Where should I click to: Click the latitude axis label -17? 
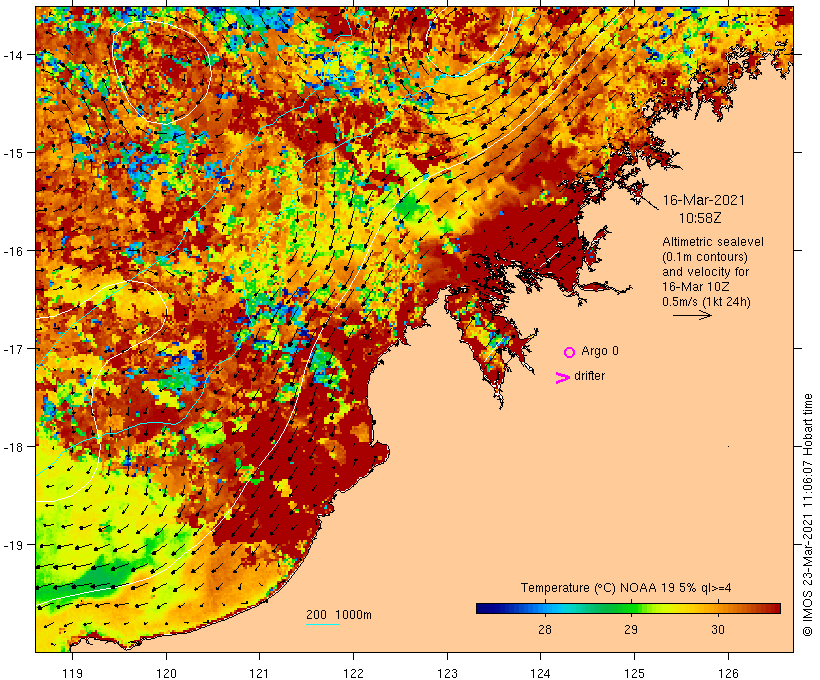pyautogui.click(x=13, y=348)
